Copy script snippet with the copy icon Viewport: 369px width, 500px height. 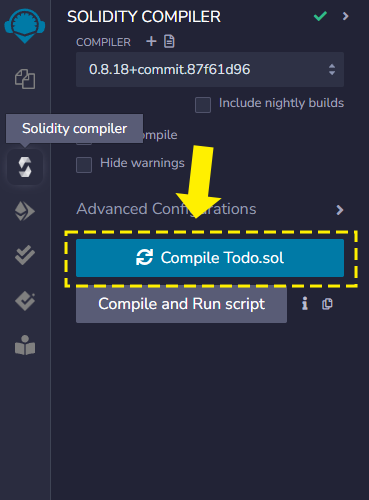click(327, 304)
